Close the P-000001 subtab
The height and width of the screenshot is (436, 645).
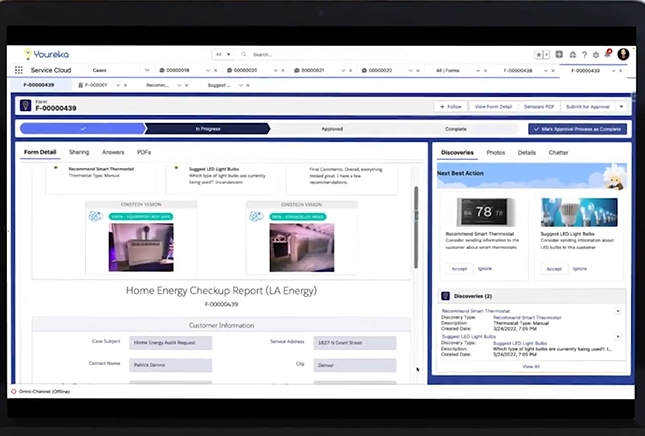[125, 85]
